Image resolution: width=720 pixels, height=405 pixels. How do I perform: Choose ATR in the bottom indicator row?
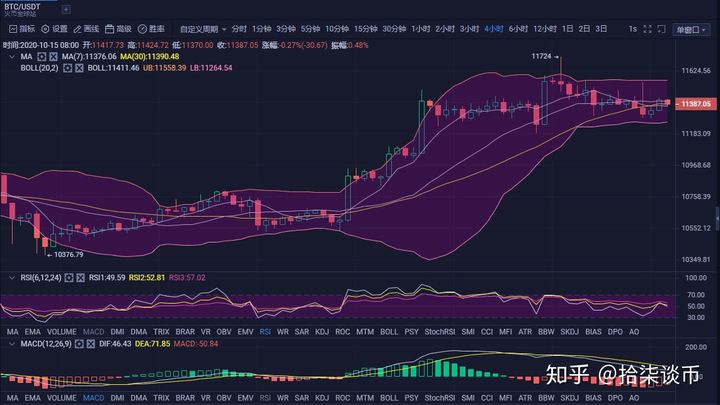(525, 398)
